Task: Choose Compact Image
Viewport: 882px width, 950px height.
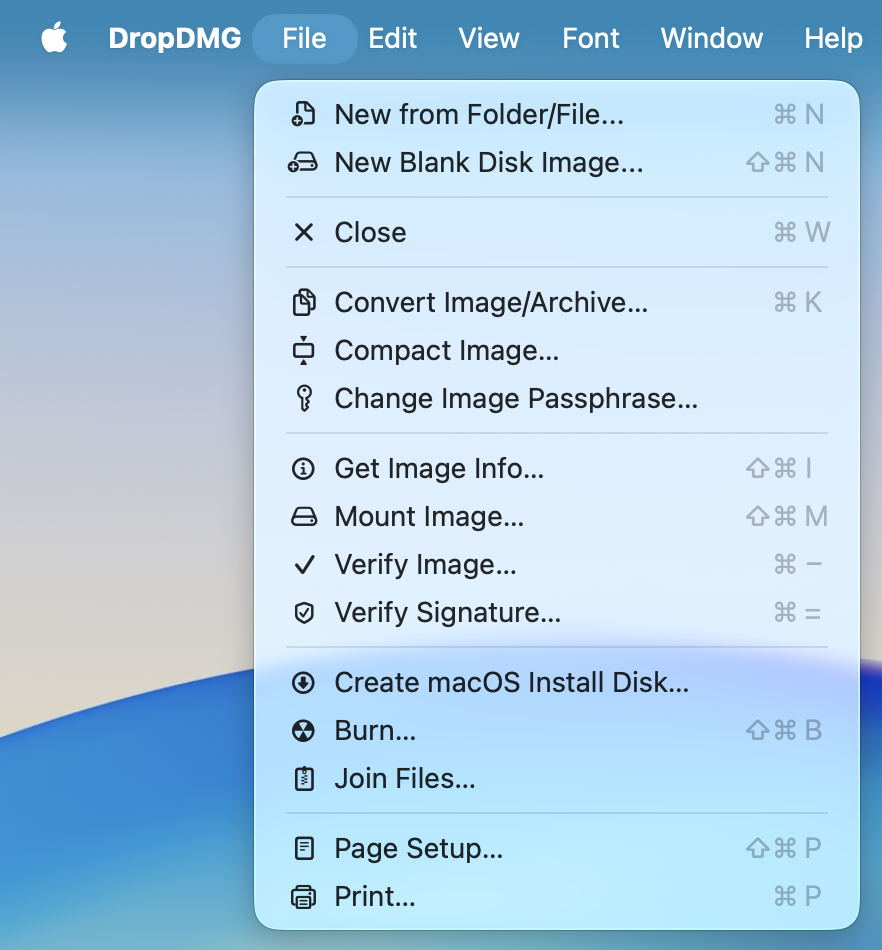Action: 445,350
